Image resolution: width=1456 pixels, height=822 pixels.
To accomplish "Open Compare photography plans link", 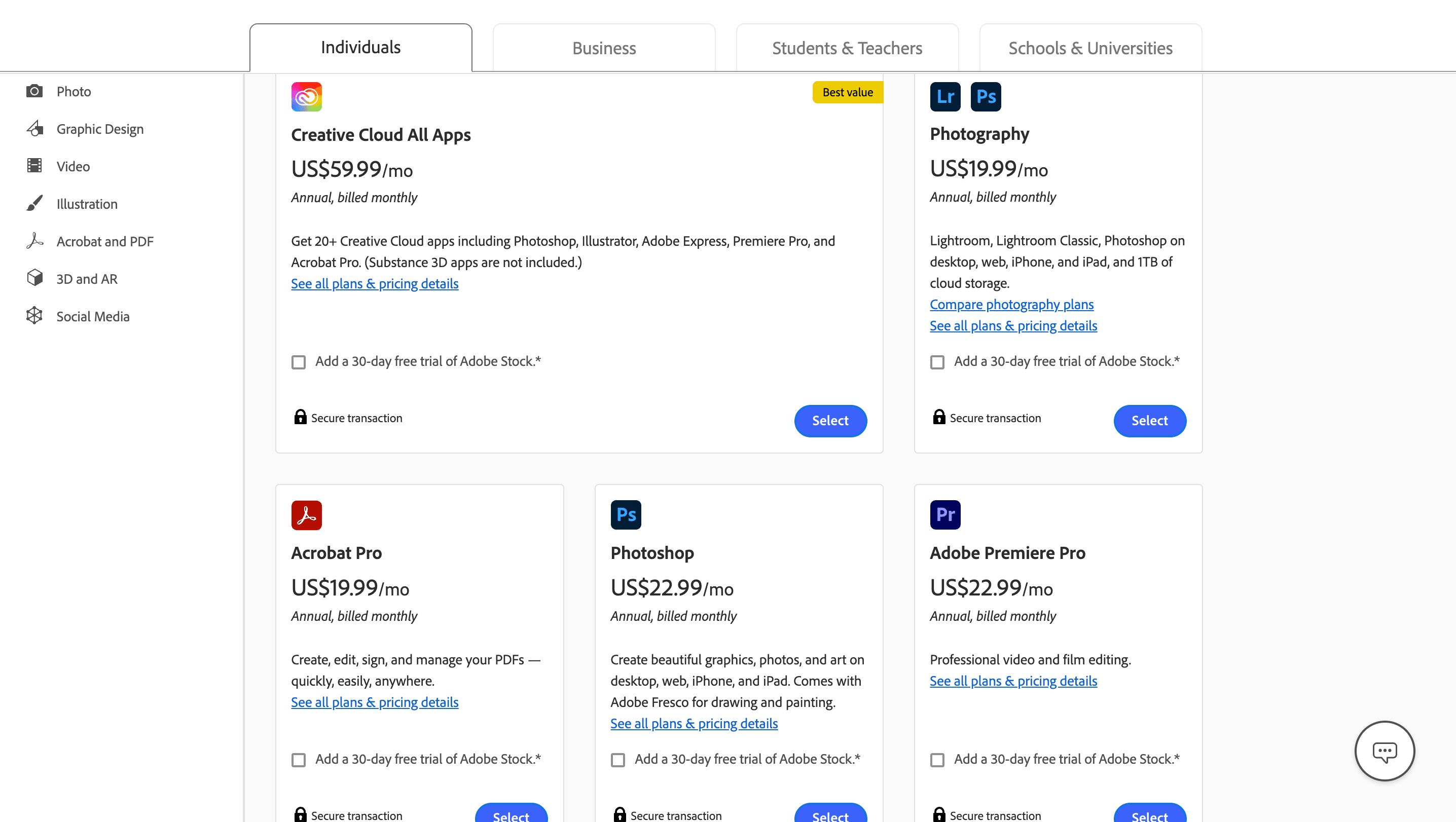I will (1011, 304).
